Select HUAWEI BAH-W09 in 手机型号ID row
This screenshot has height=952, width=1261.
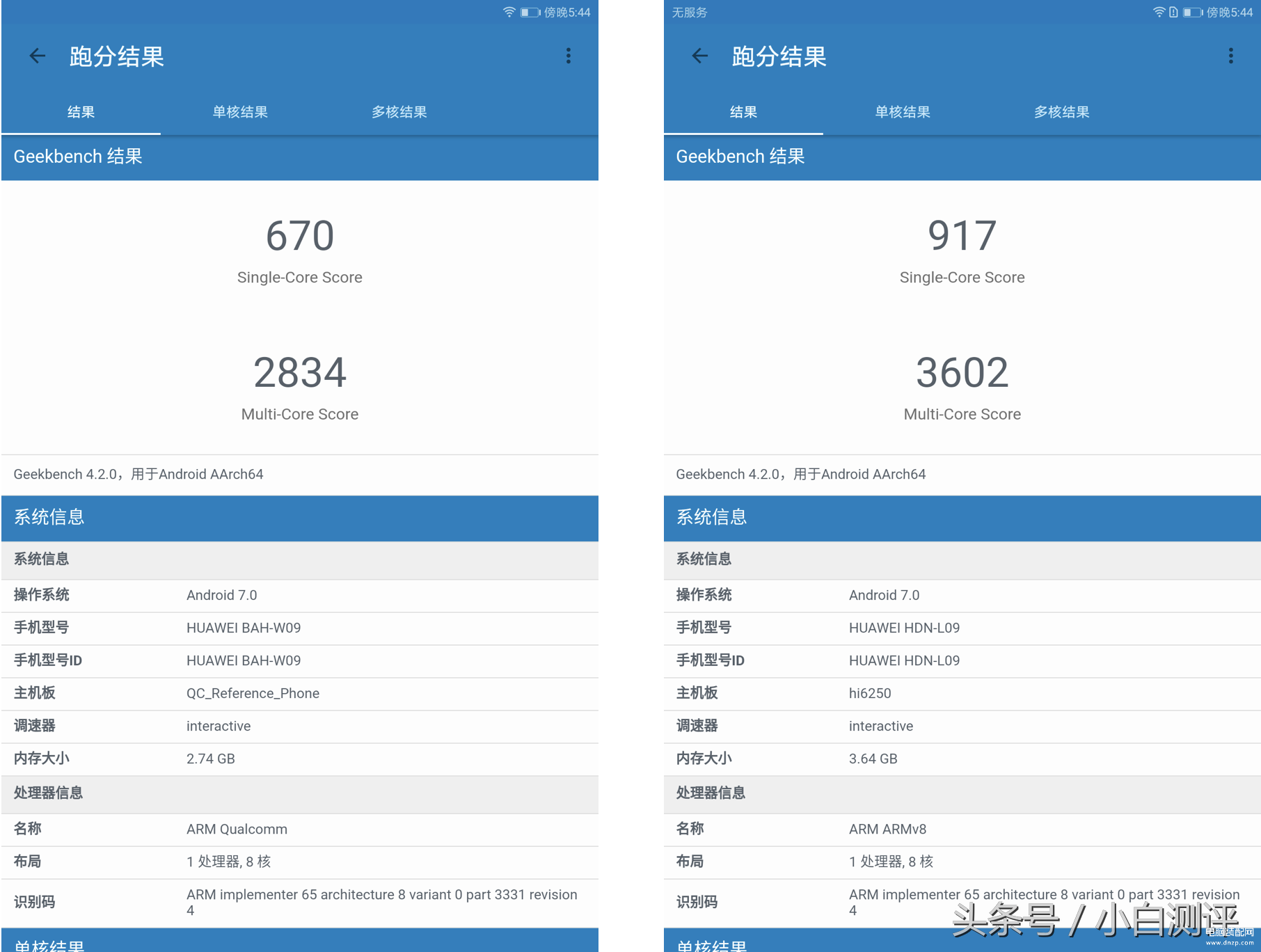click(244, 660)
